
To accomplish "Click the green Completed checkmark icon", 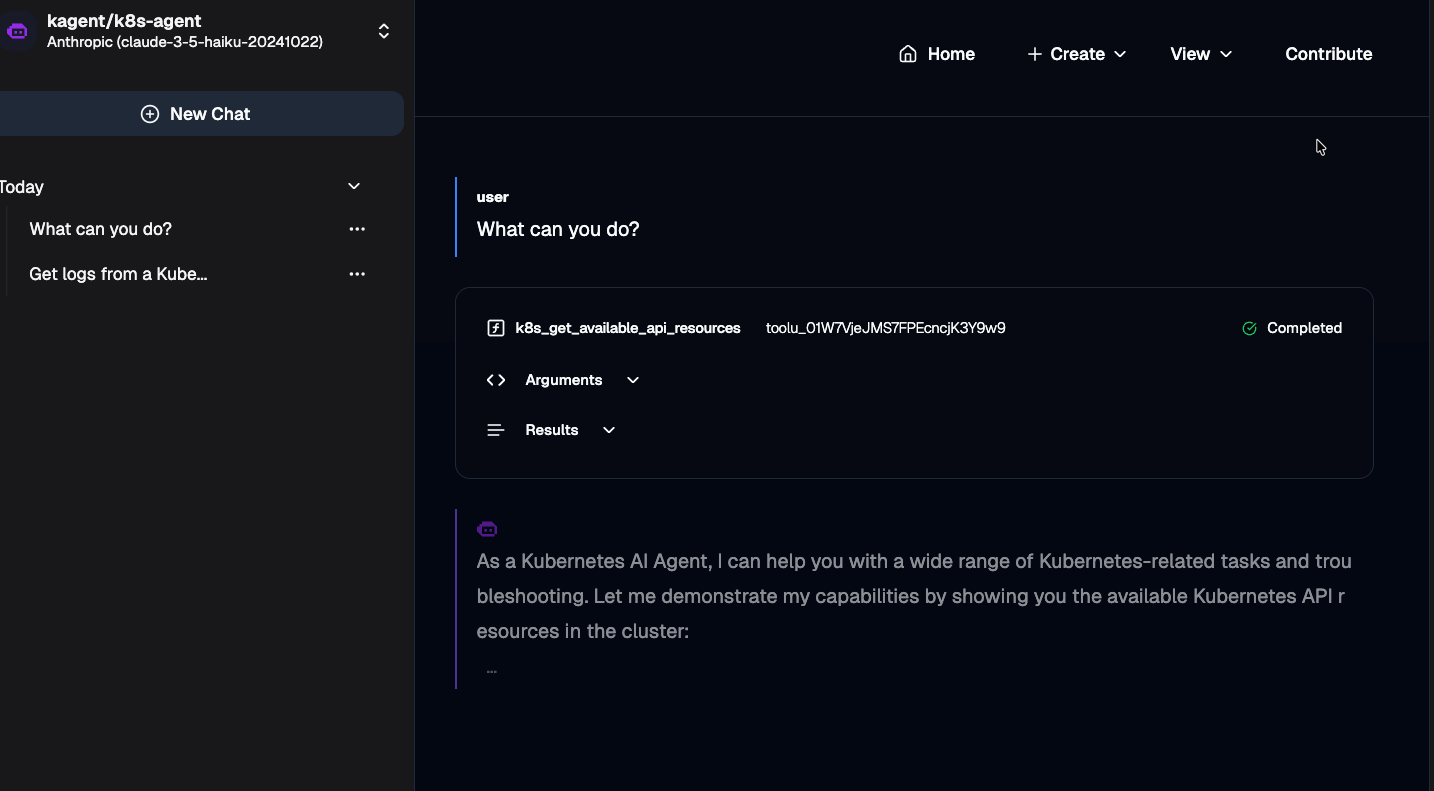I will pos(1249,328).
